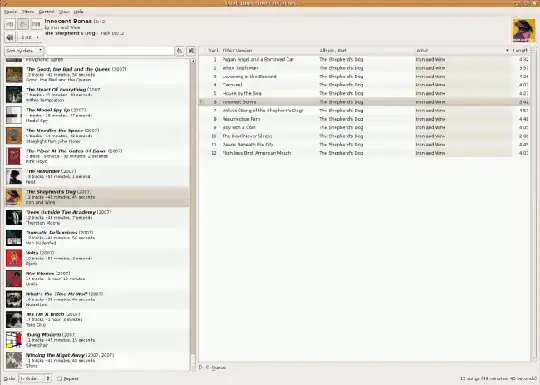Viewport: 540px width, 385px height.
Task: Sort songs by the Length column
Action: [x=520, y=51]
